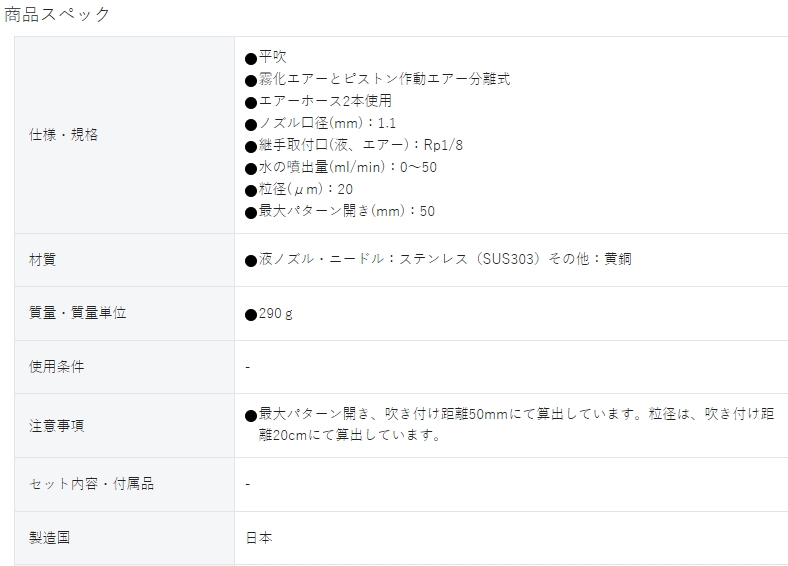Screen dimensions: 788x566
Task: Click the 継手取付口 Rp1/8 entry
Action: [354, 145]
